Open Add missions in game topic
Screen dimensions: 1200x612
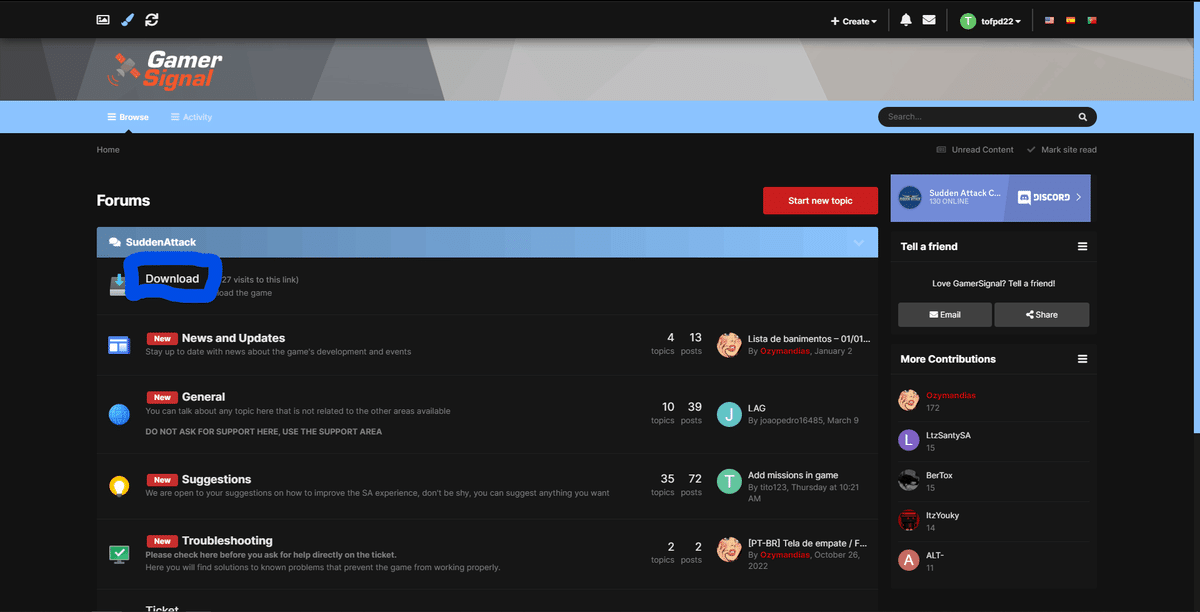[x=793, y=475]
